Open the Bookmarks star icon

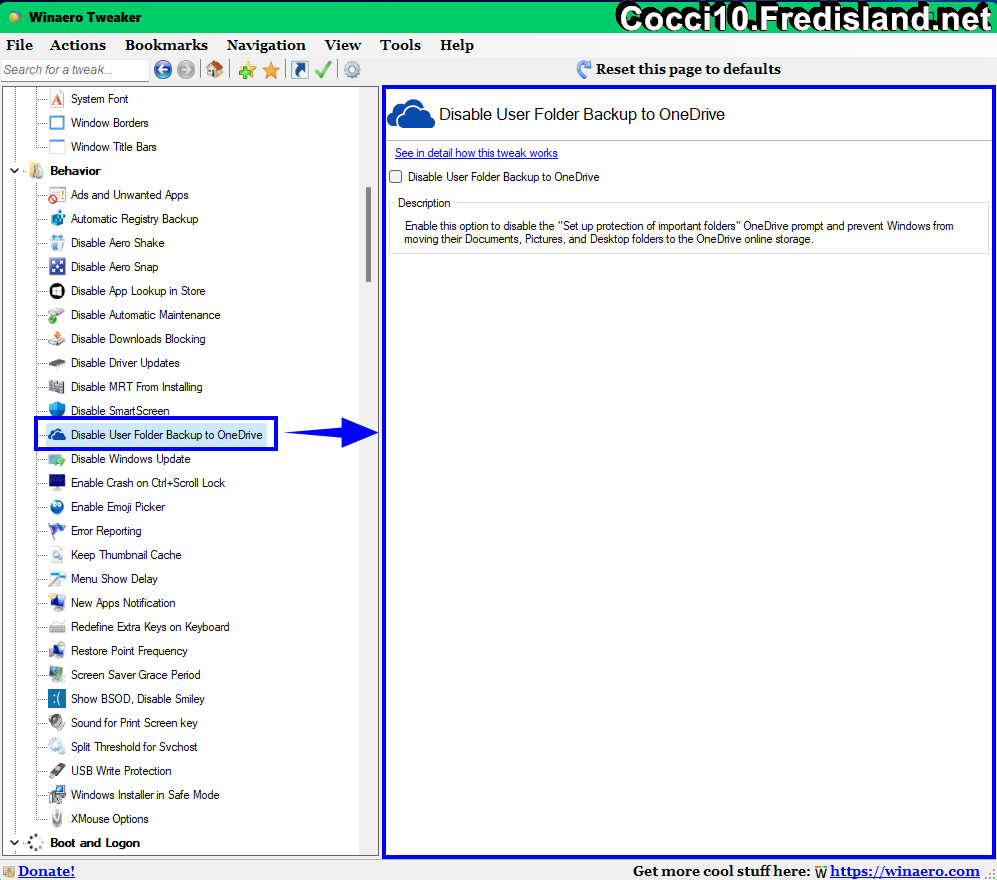[x=272, y=70]
